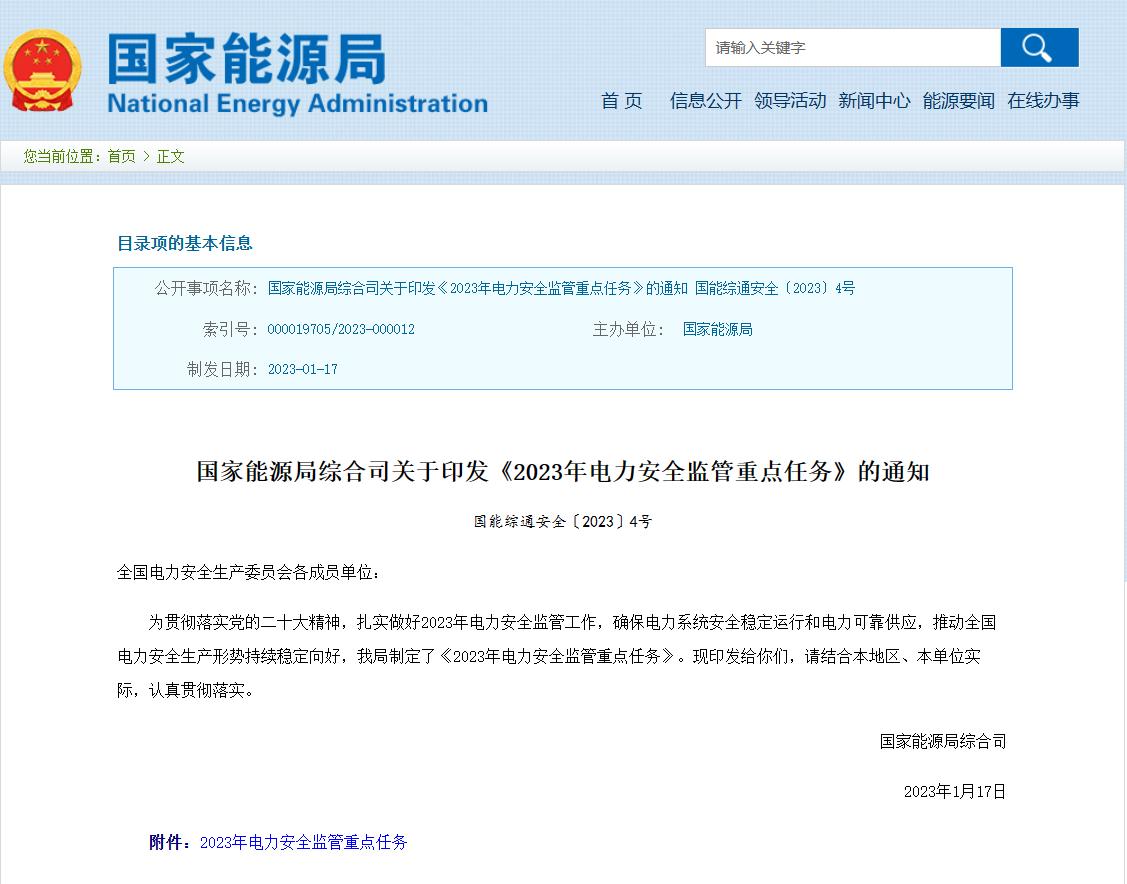The width and height of the screenshot is (1127, 884).
Task: Click the bold article headline
Action: coord(563,472)
